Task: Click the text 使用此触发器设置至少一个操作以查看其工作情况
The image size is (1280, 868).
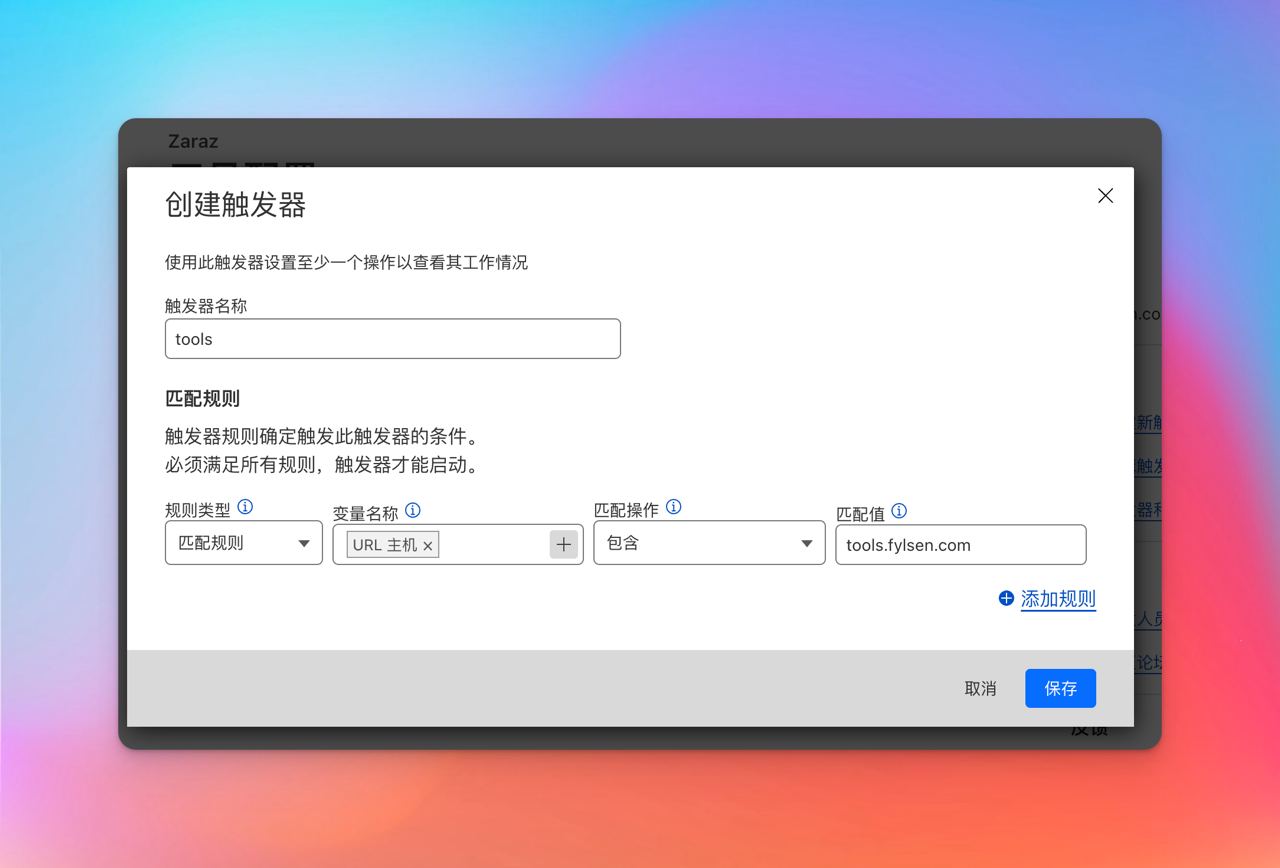Action: 346,262
